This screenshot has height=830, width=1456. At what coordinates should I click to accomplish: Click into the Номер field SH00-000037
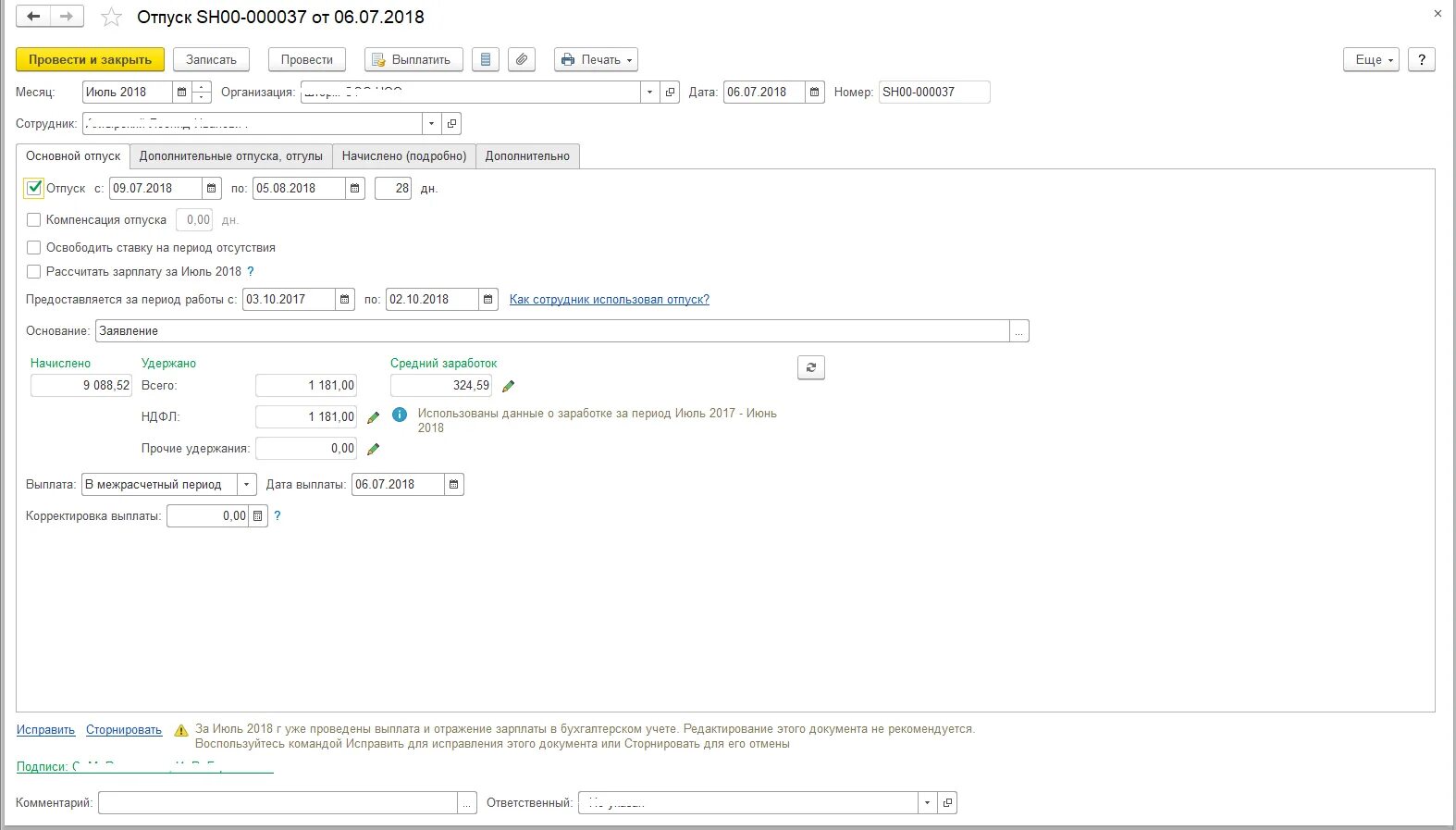(933, 92)
